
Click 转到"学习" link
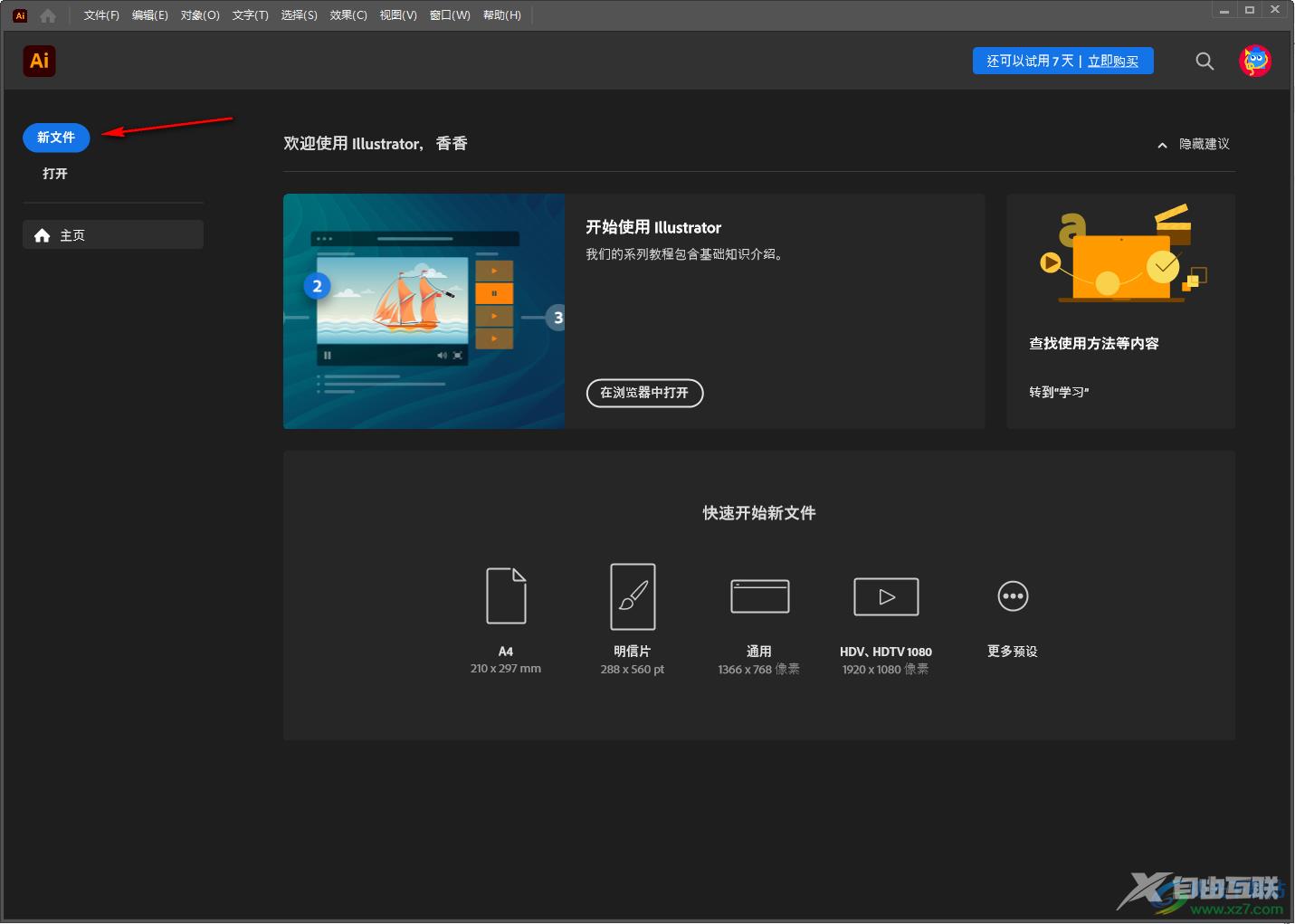coord(1059,393)
